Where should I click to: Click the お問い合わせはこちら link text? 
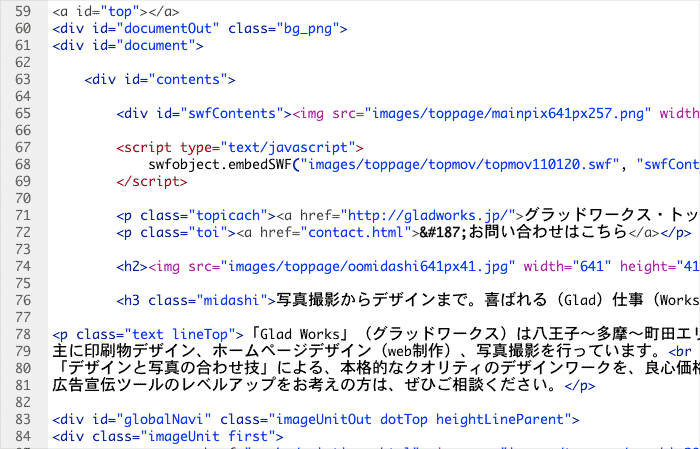[x=548, y=233]
